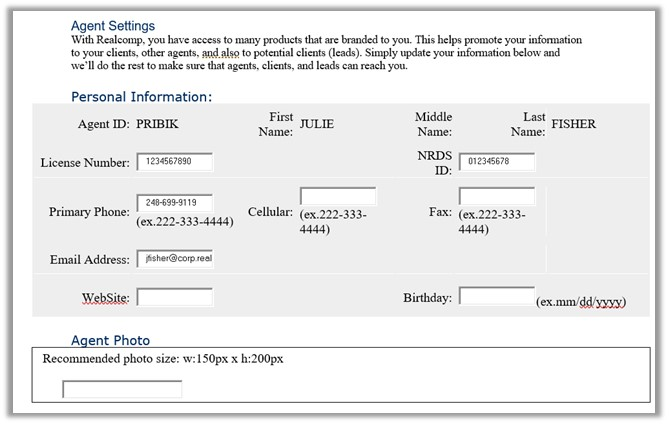
Task: Click the Birthday date field
Action: pos(497,296)
